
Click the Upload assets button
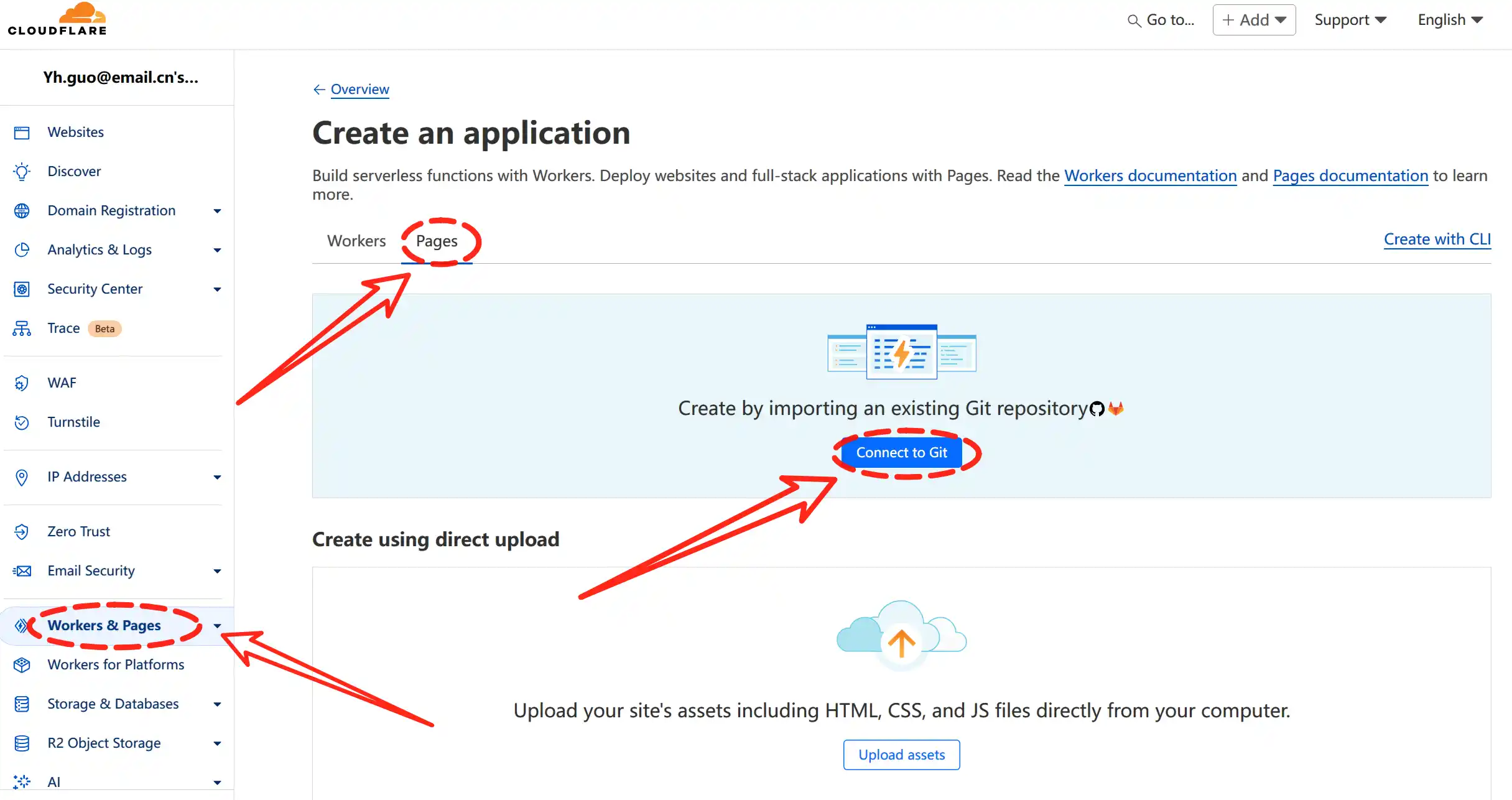(x=901, y=755)
